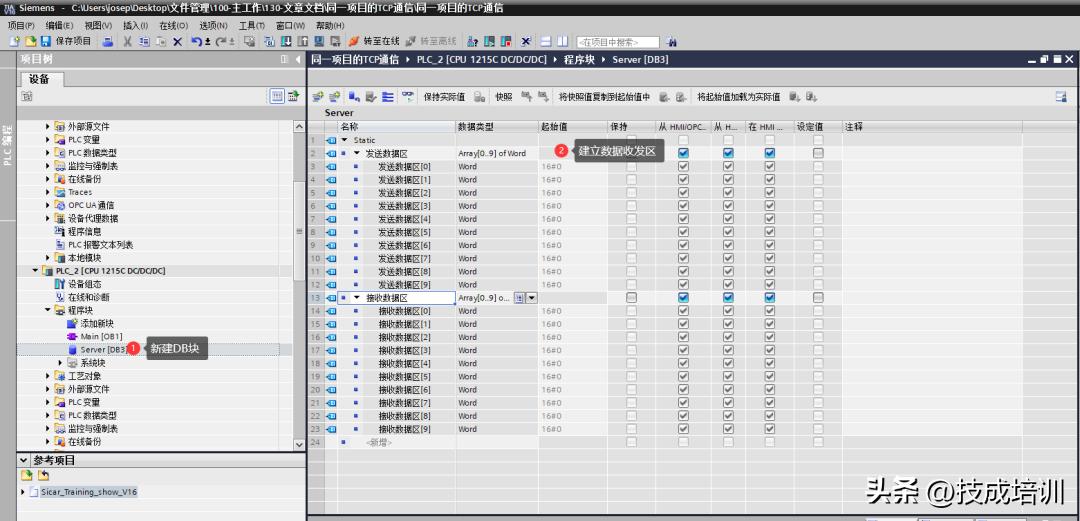Toggle 设定值 checkbox for 接收数据区

818,298
